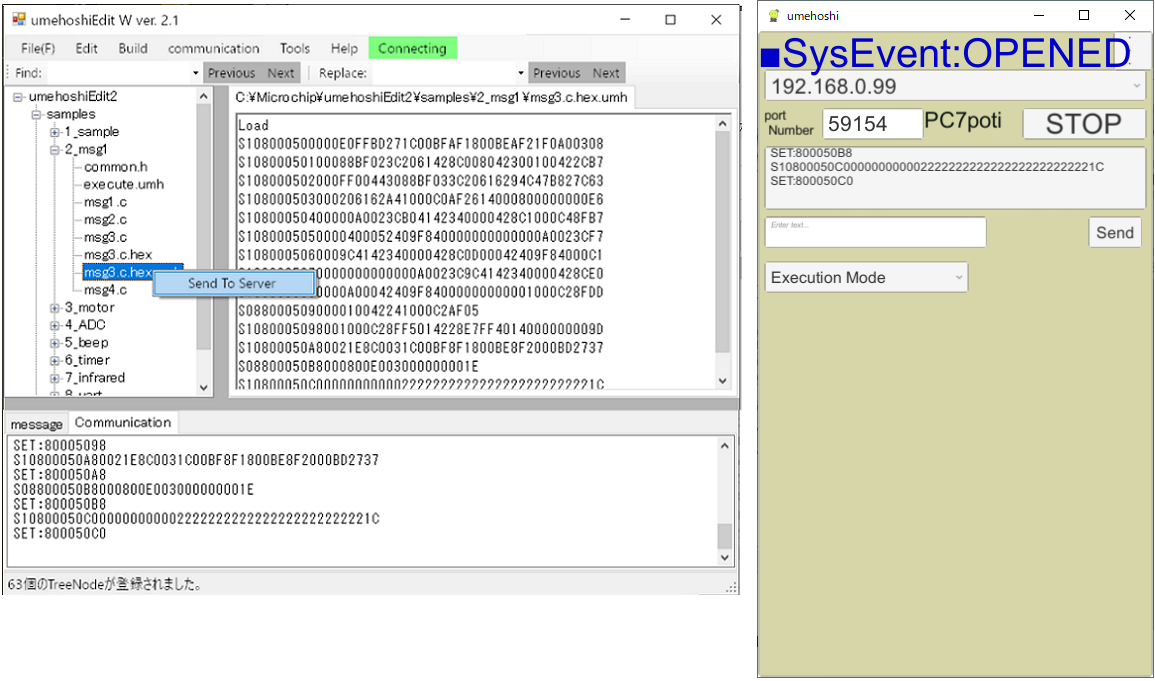Expand the 3_motor tree node

tap(55, 308)
